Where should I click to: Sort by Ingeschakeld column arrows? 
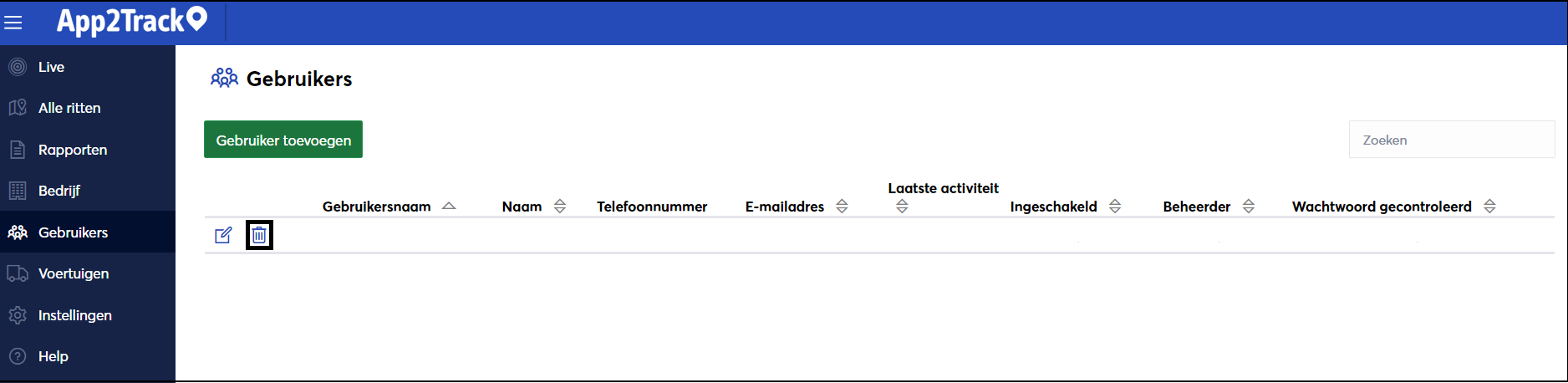pos(1115,207)
